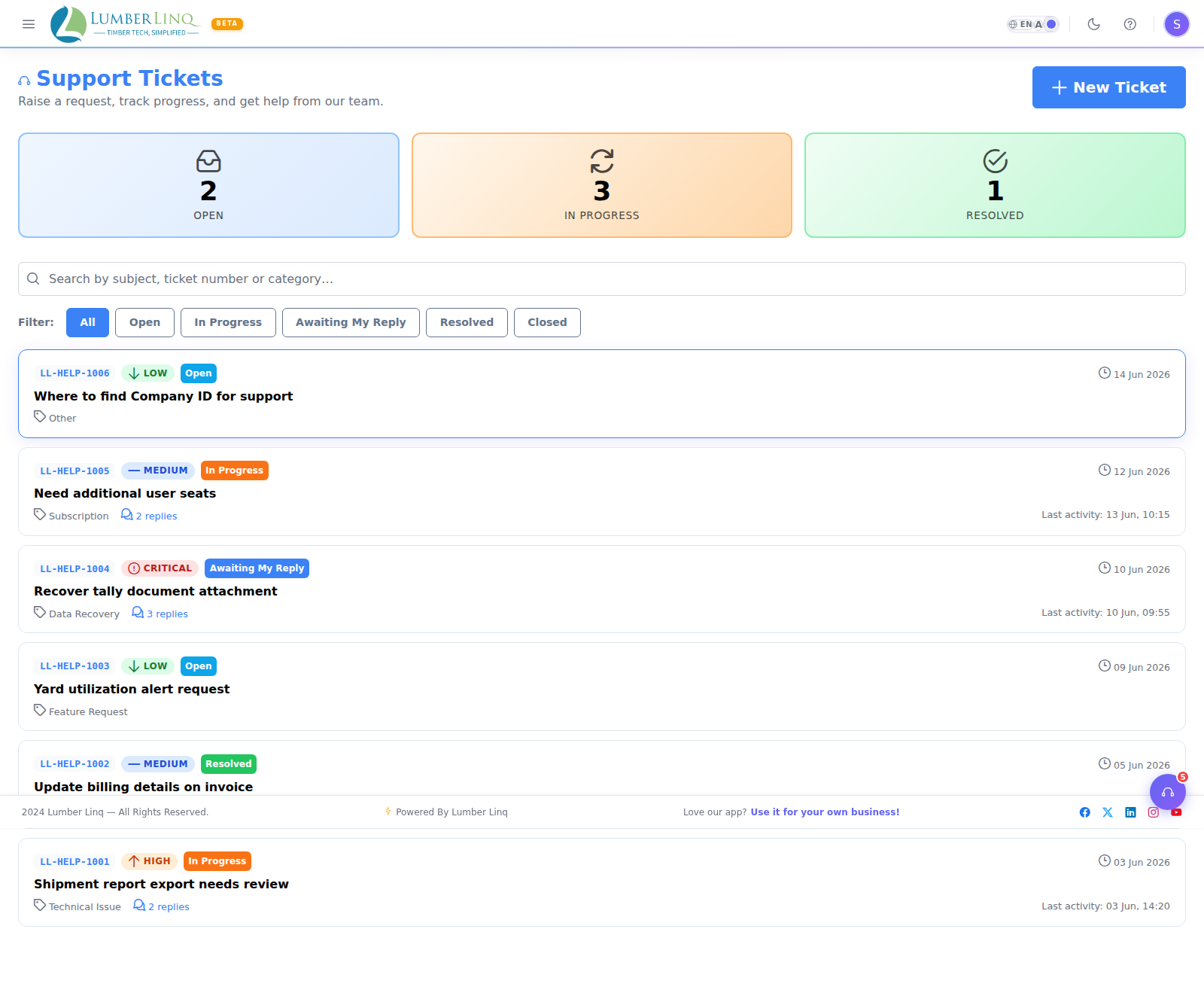
Task: Click clock icon beside 10 Jun 2026
Action: pyautogui.click(x=1105, y=568)
